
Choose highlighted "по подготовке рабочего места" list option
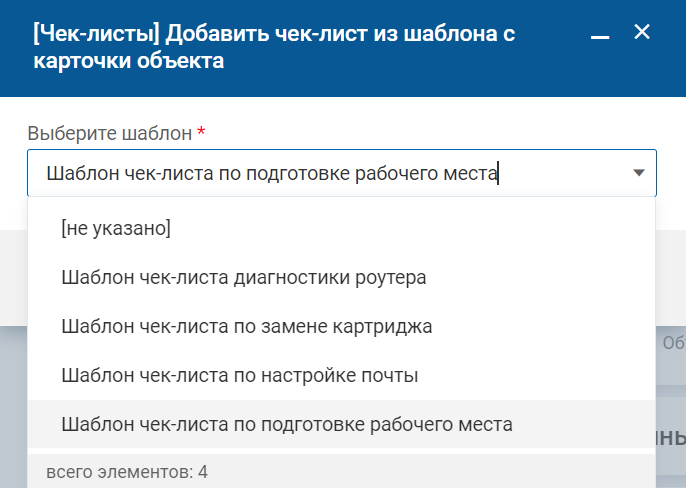[287, 424]
